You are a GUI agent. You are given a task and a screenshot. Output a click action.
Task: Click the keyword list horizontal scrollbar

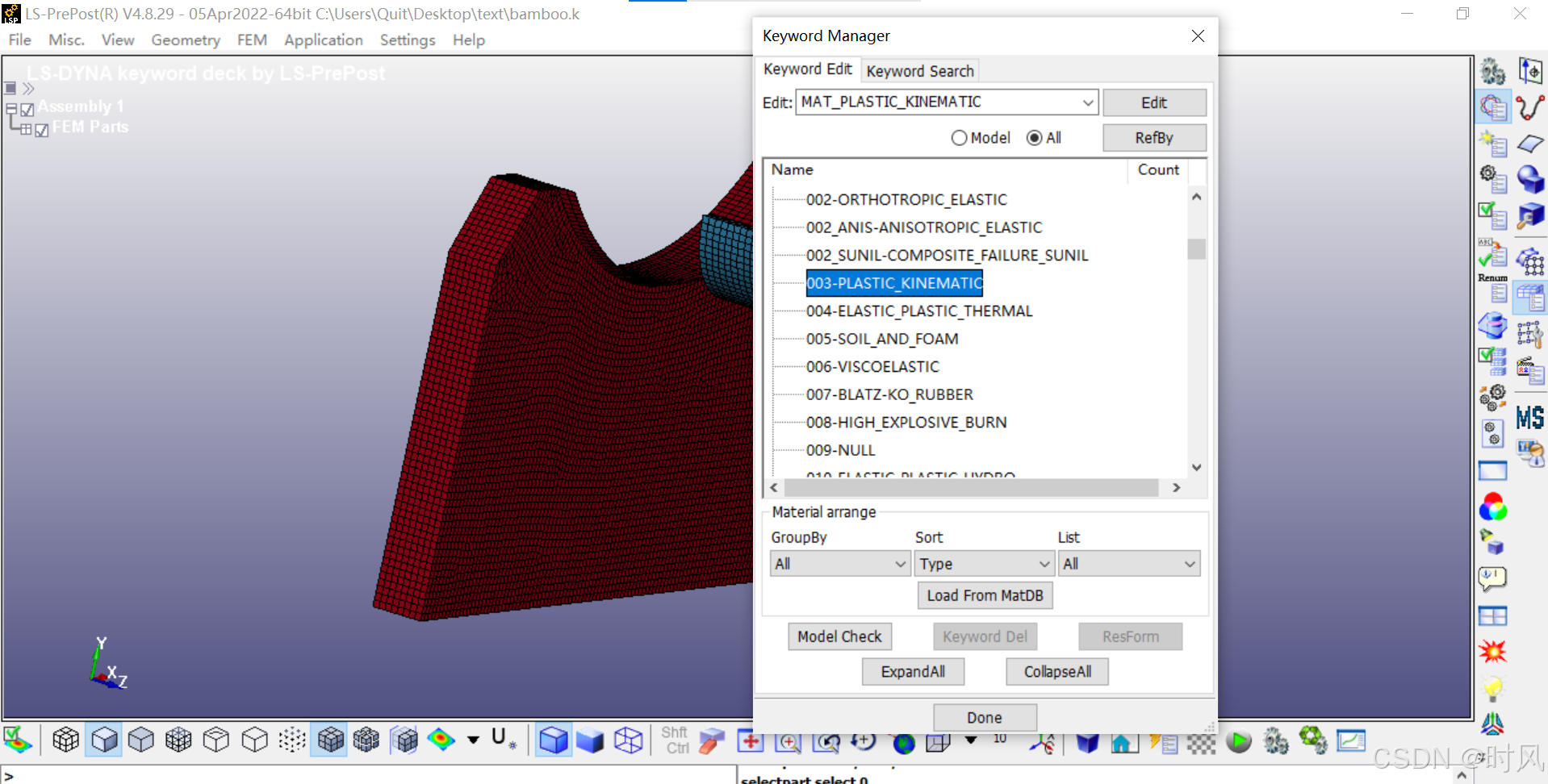971,487
